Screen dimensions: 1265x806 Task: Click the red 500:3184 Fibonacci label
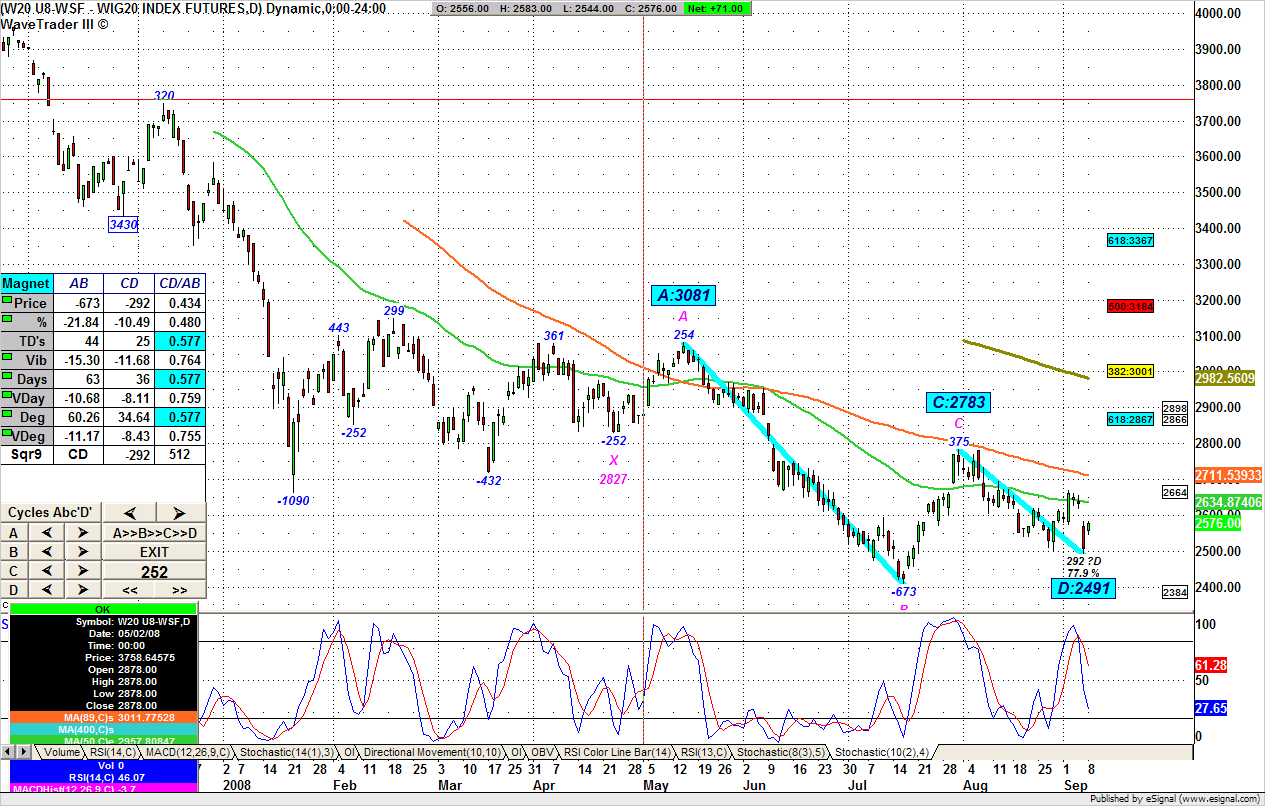coord(1131,306)
